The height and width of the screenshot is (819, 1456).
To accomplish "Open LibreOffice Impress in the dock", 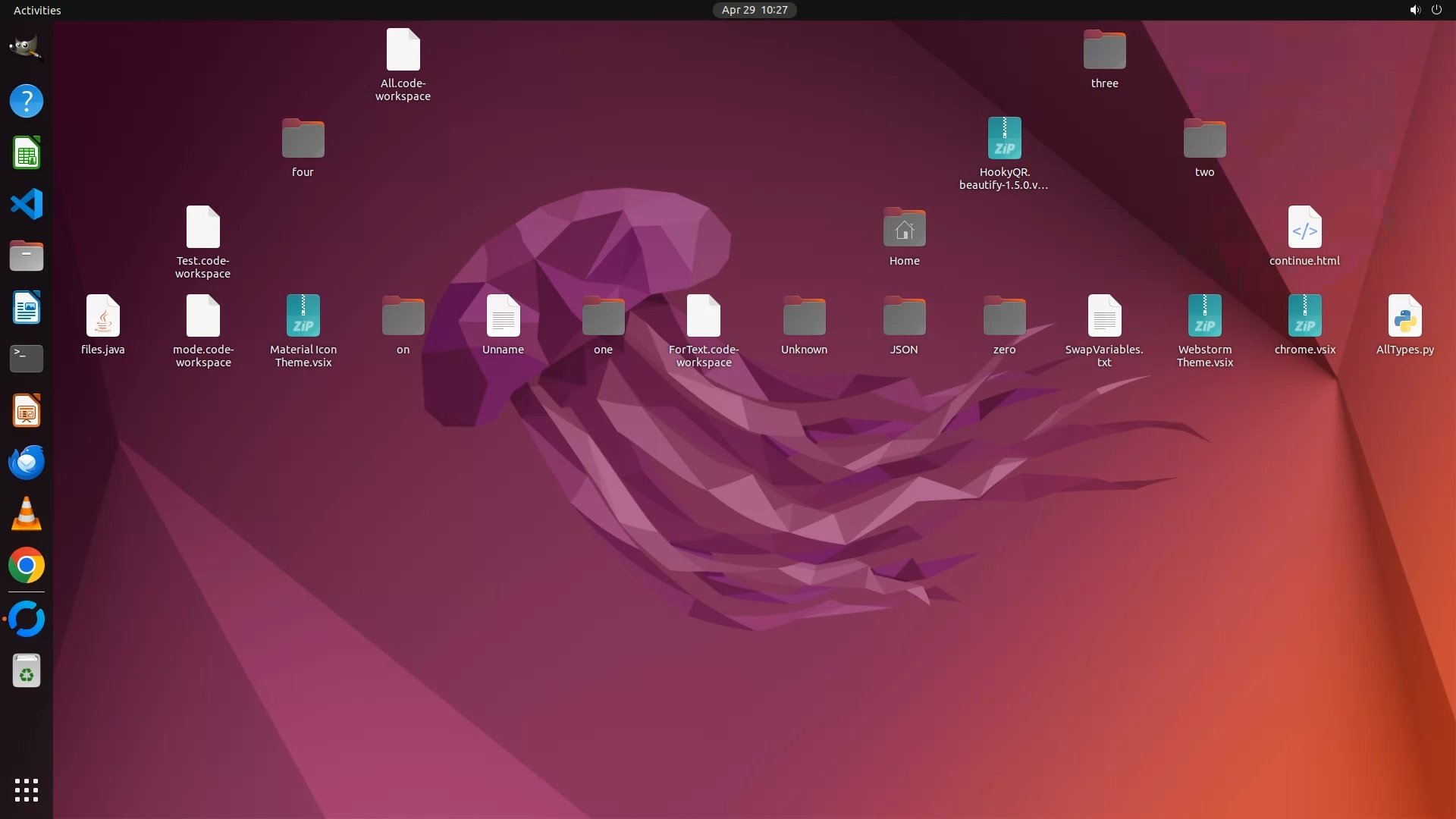I will 27,411.
